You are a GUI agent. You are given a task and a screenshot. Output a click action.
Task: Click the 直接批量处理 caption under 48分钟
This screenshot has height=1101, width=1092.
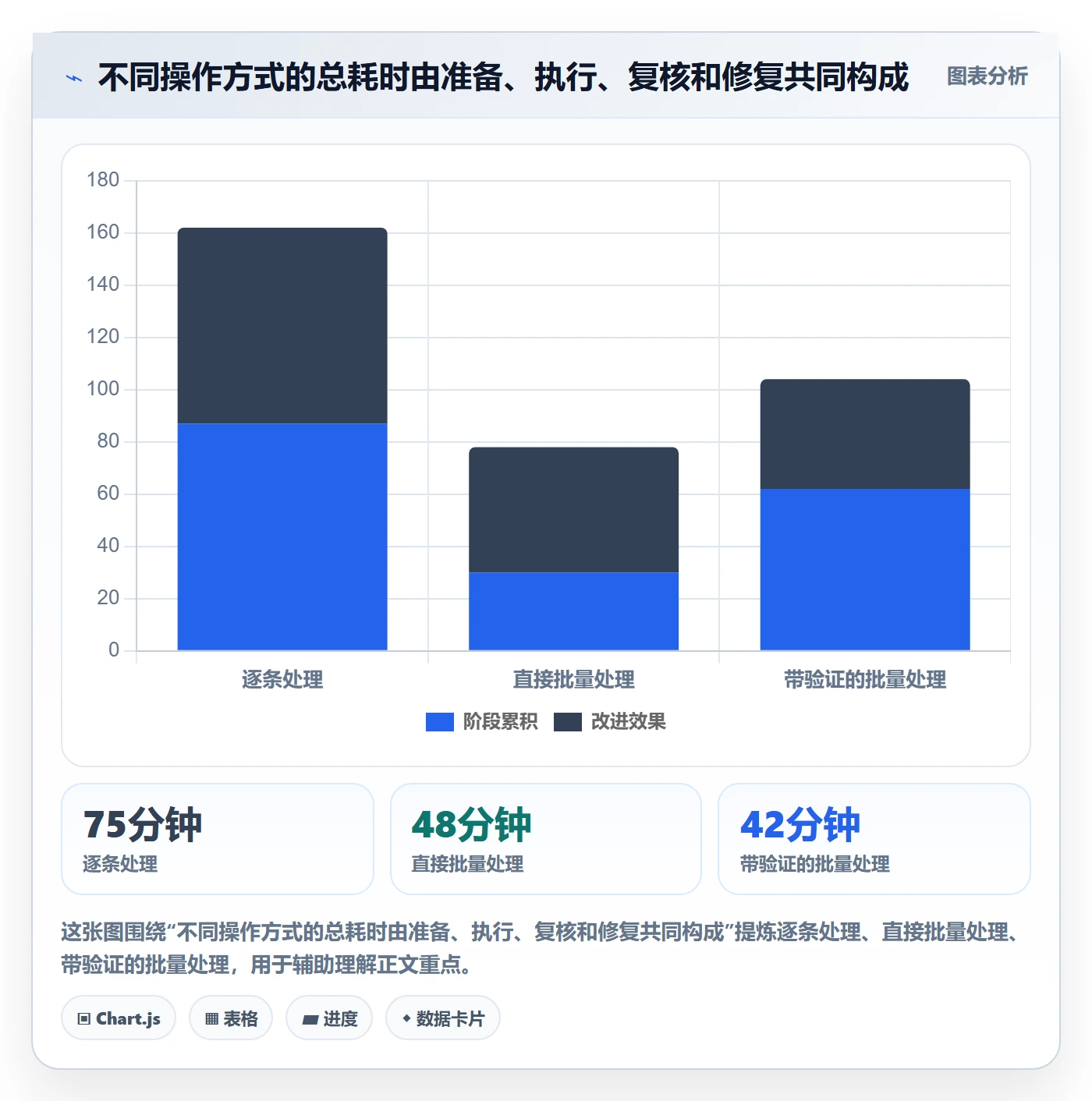point(467,864)
